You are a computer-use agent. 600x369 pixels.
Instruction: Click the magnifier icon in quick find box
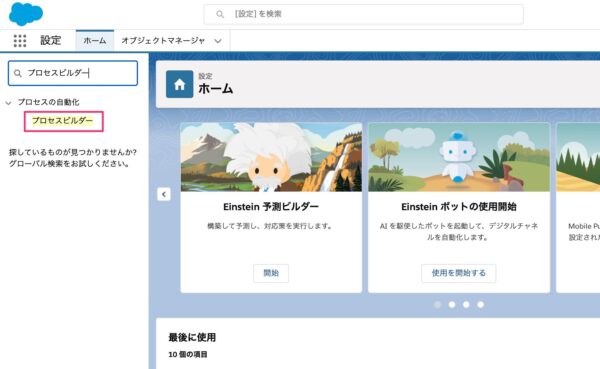(18, 73)
